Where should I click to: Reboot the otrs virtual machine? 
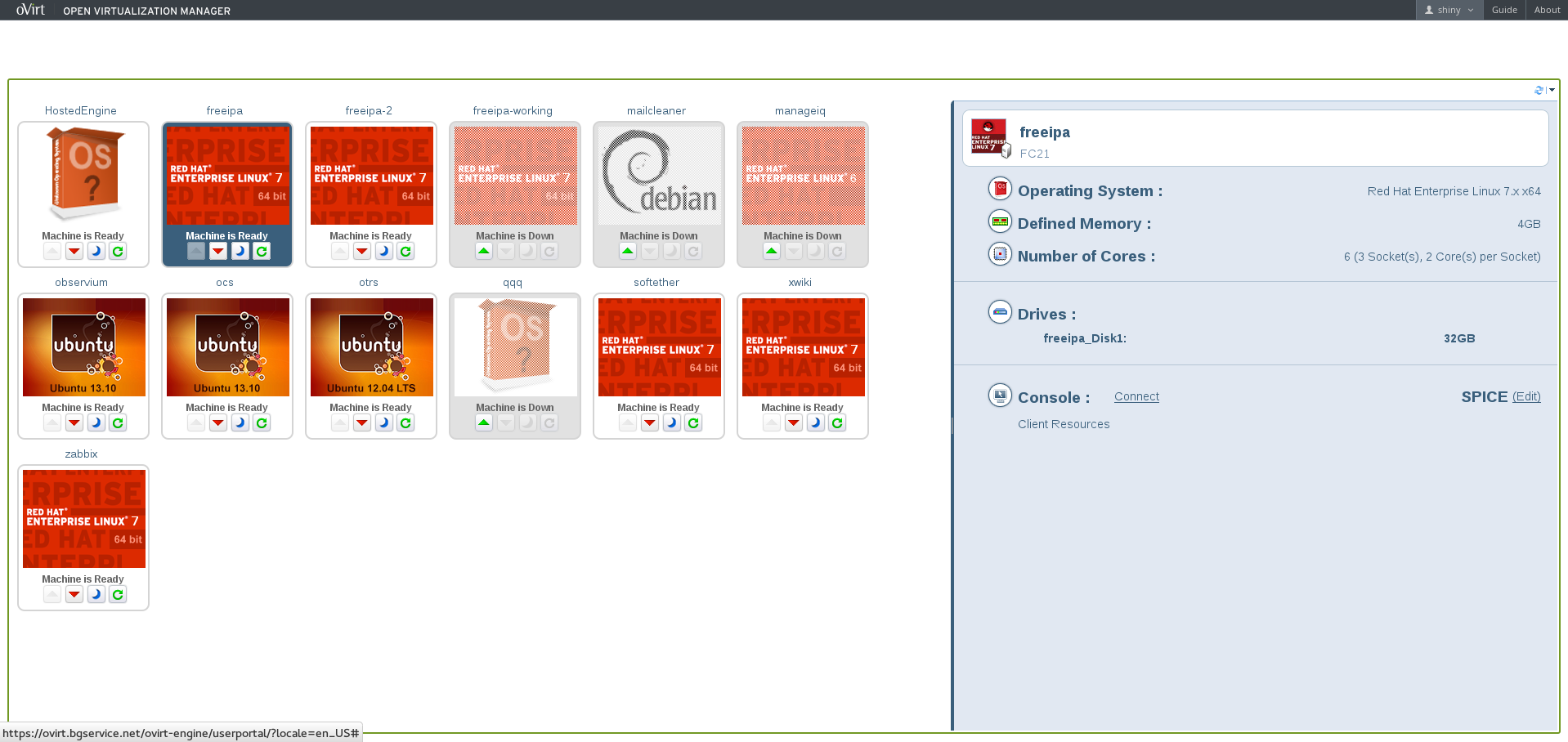pyautogui.click(x=405, y=423)
